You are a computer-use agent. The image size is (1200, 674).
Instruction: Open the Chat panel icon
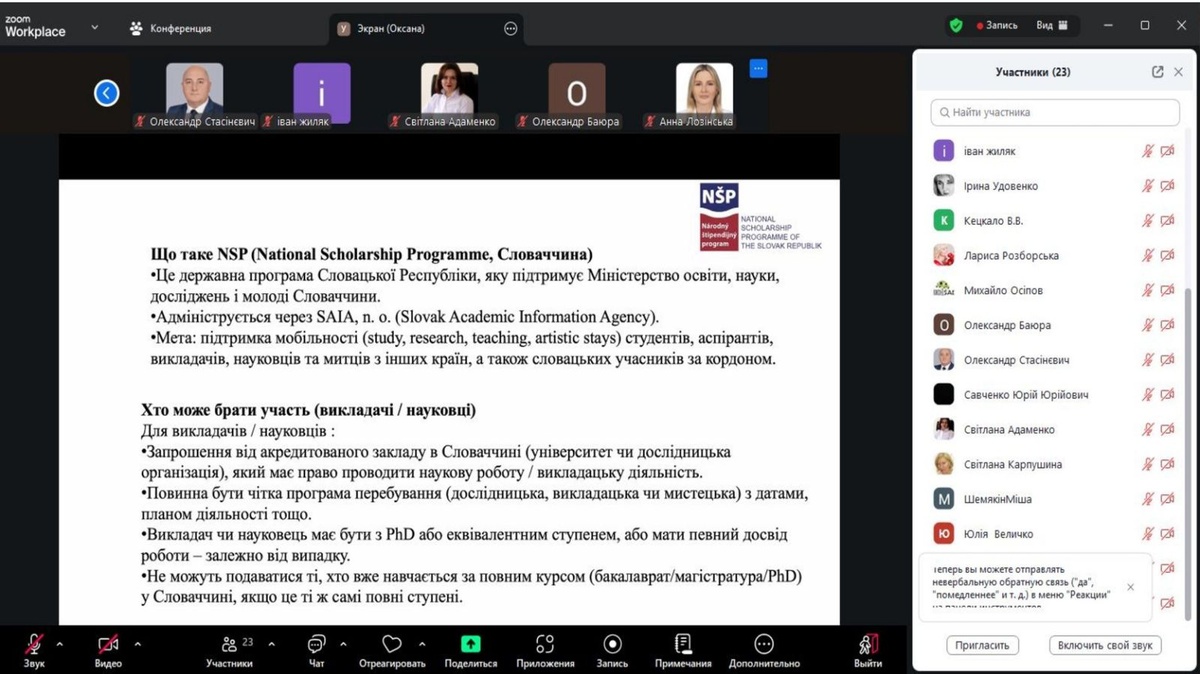pos(316,644)
